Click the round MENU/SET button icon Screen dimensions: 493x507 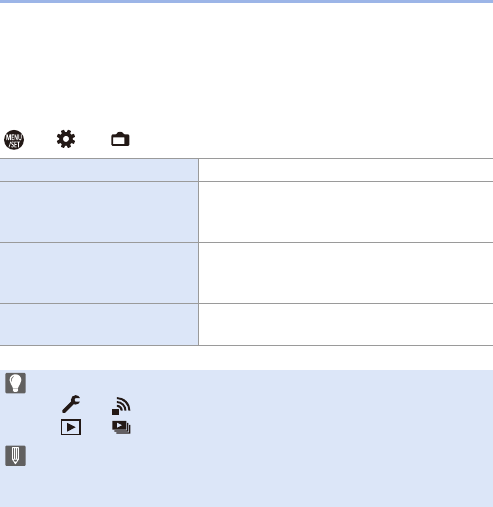click(14, 140)
